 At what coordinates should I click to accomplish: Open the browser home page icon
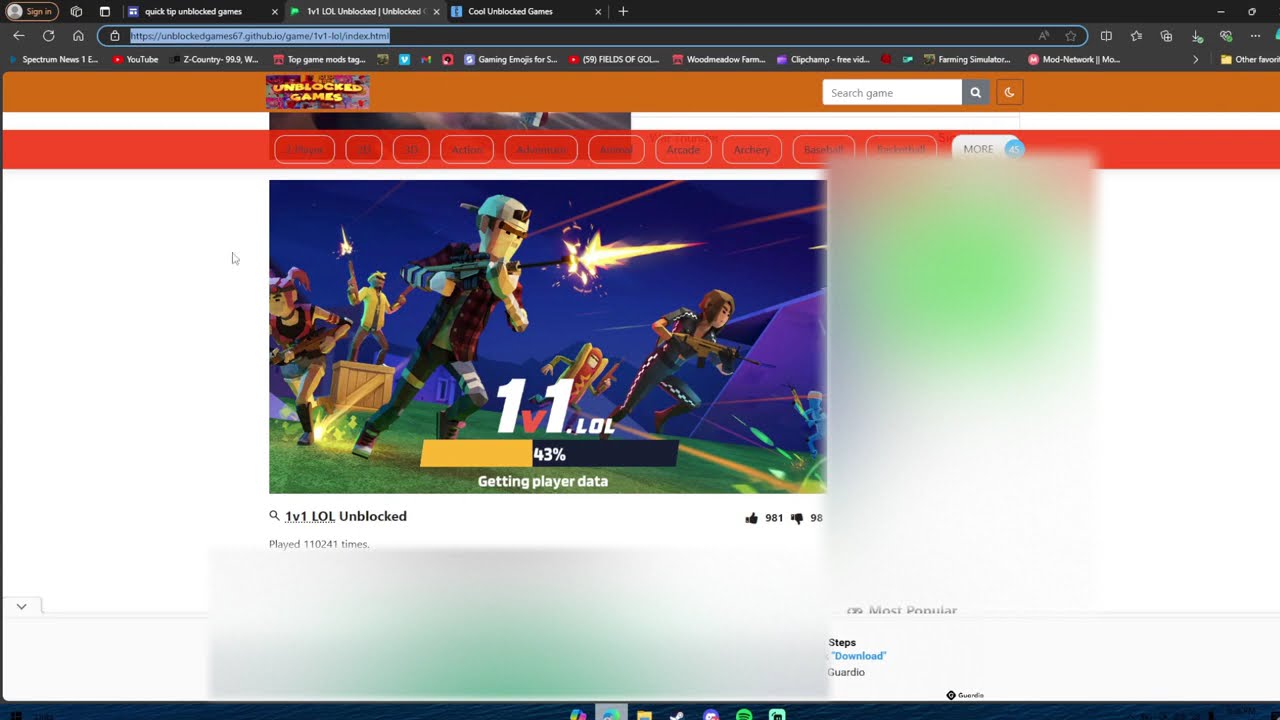(x=78, y=35)
